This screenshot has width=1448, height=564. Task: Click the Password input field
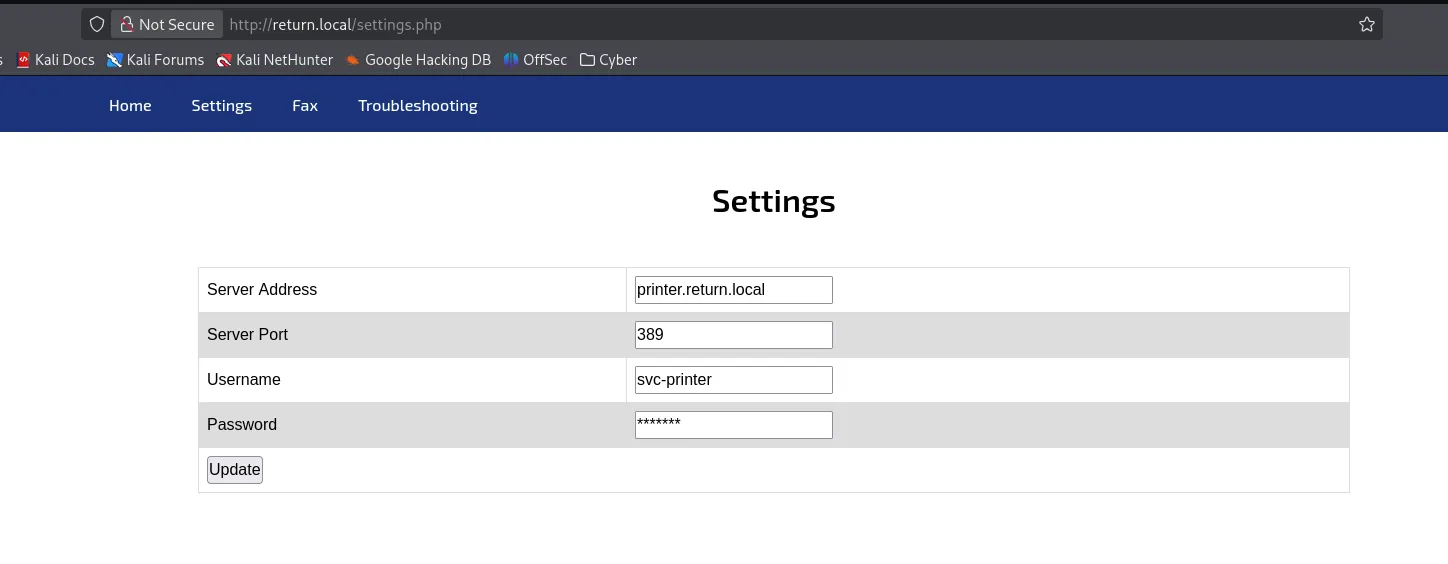tap(734, 425)
